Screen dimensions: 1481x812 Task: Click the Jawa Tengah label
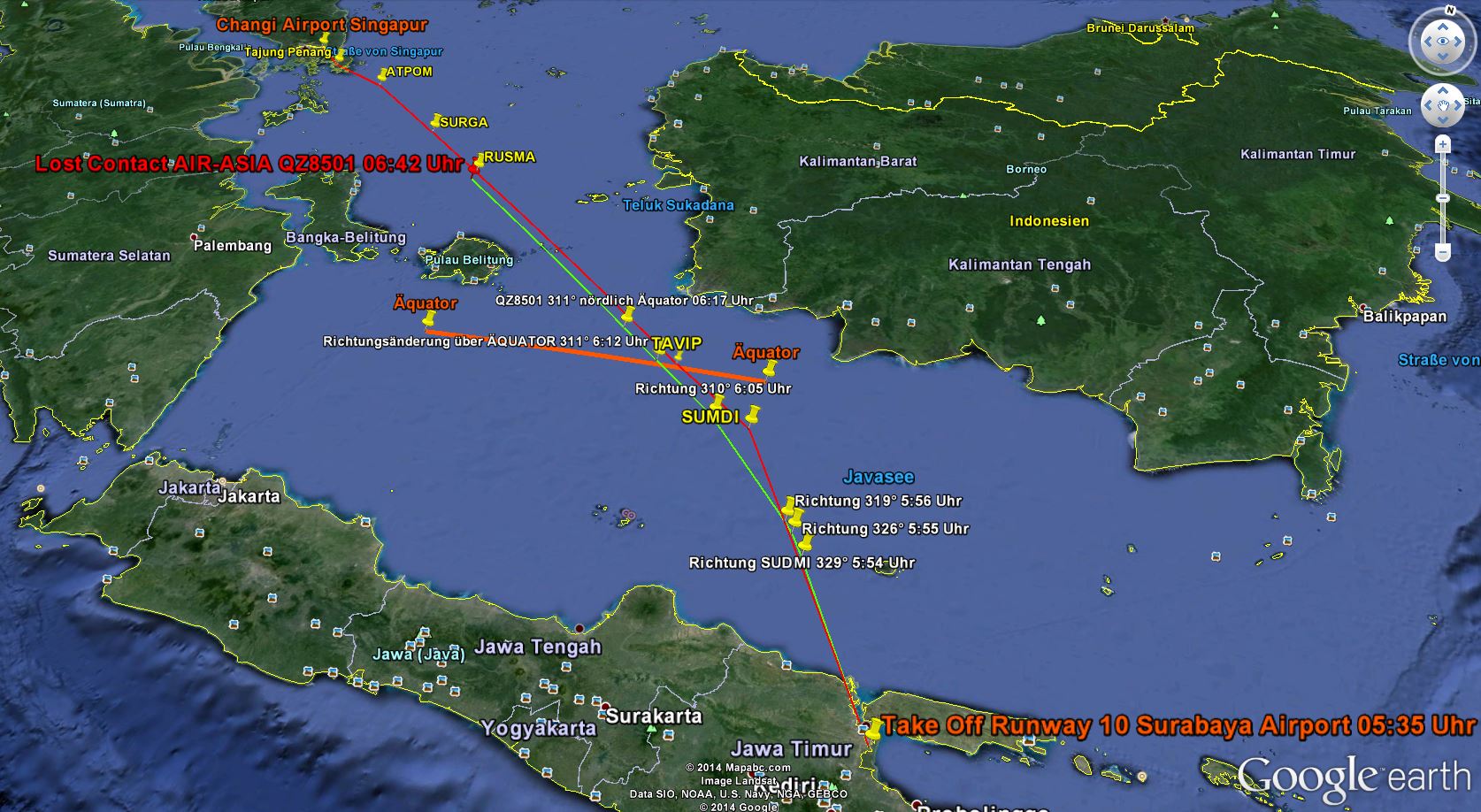coord(538,647)
